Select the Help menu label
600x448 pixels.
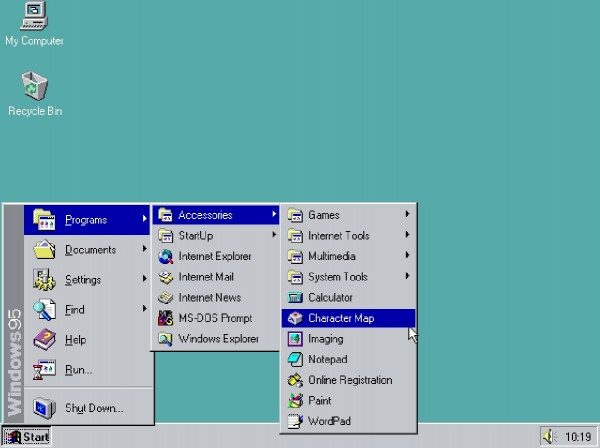[75, 340]
